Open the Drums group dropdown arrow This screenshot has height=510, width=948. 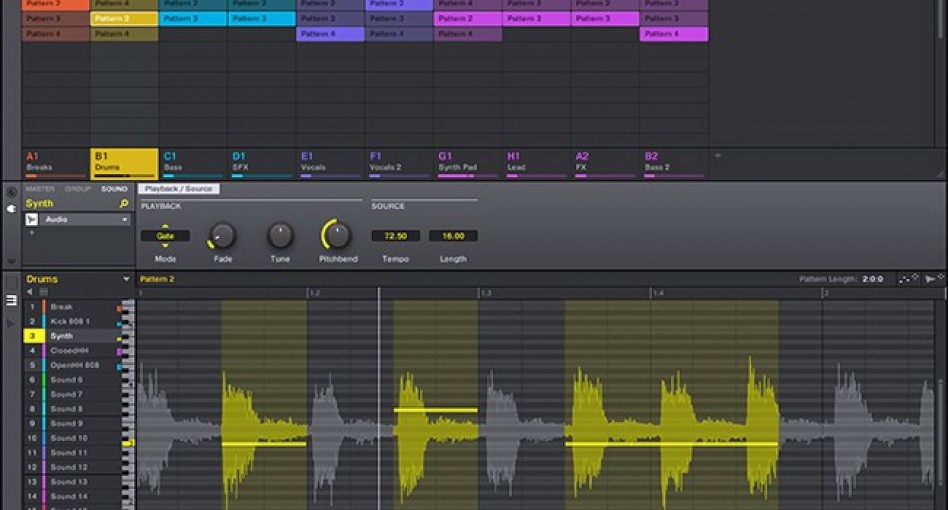click(126, 279)
